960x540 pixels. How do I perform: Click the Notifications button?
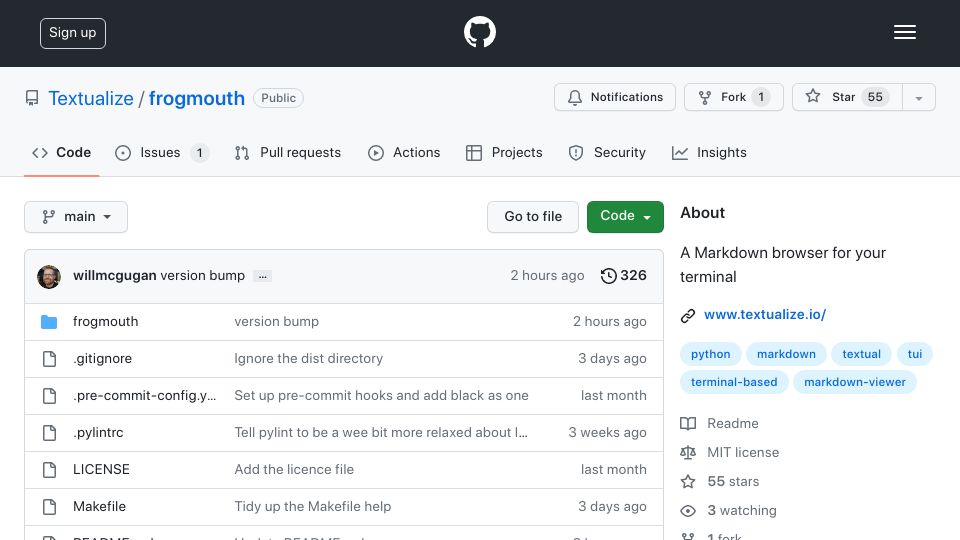(x=615, y=97)
